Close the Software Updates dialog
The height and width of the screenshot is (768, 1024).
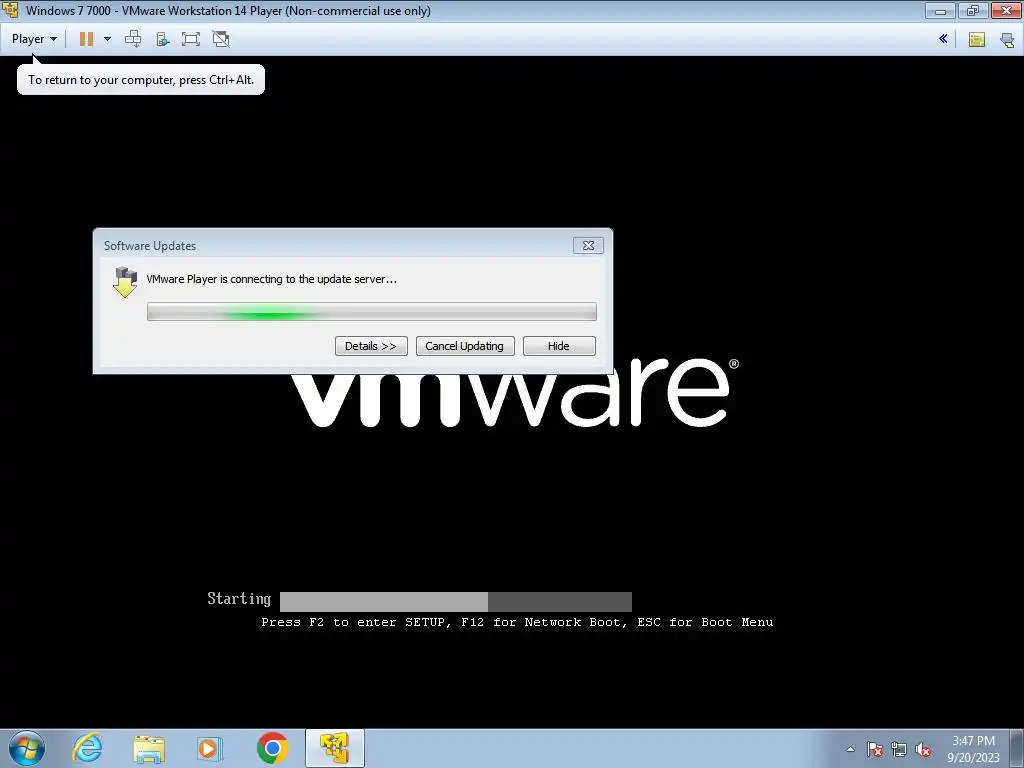[x=588, y=246]
